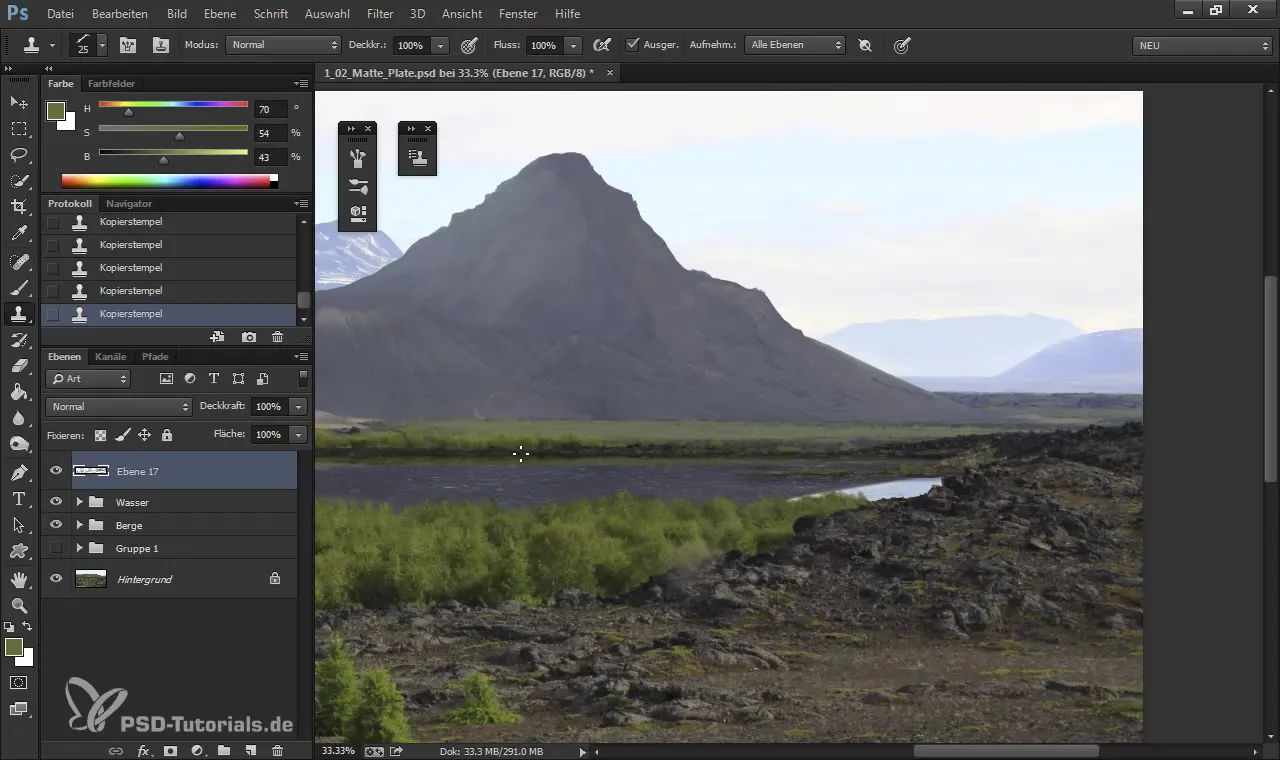Select the Lasso tool

19,155
